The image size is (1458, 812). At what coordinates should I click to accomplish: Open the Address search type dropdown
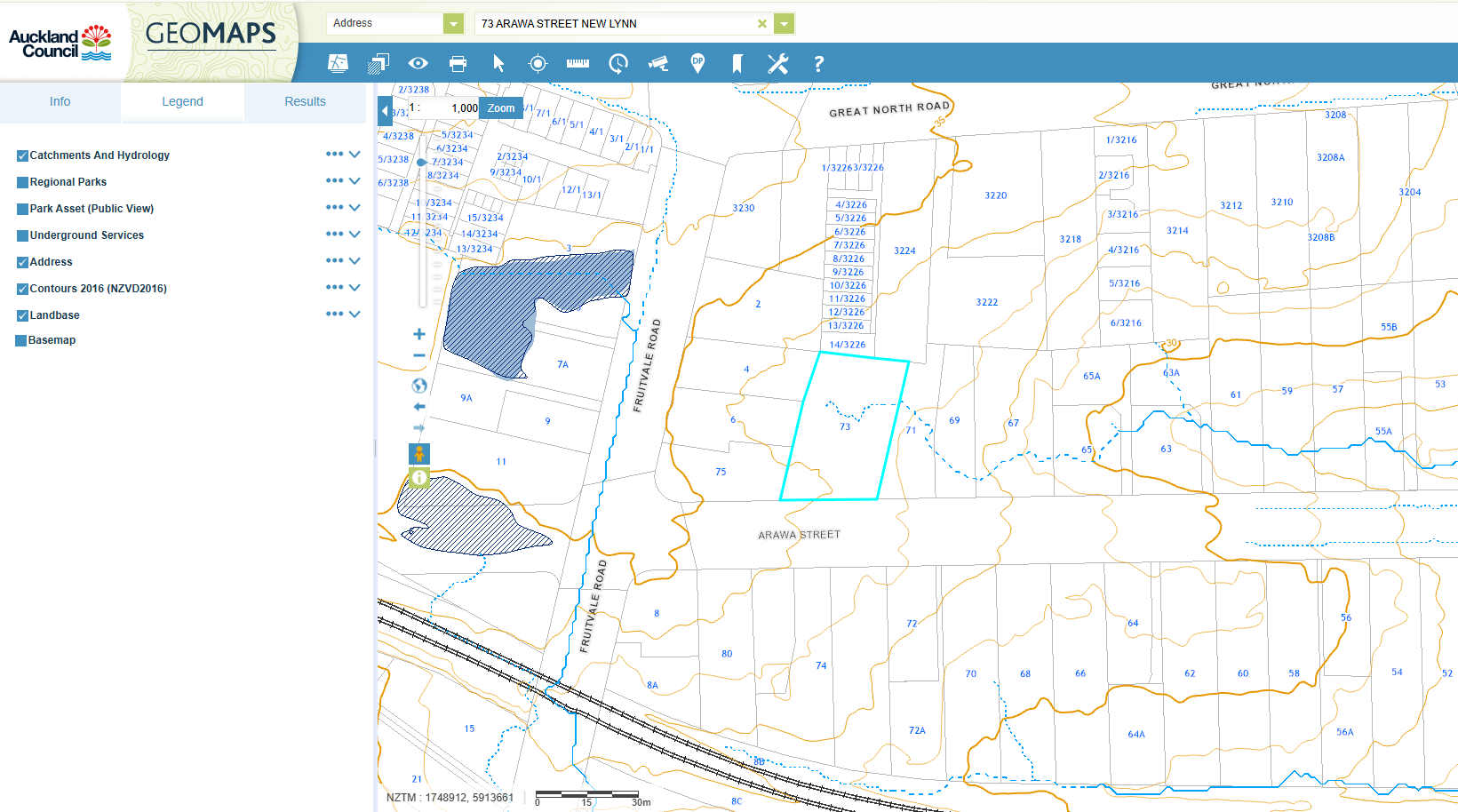point(453,24)
